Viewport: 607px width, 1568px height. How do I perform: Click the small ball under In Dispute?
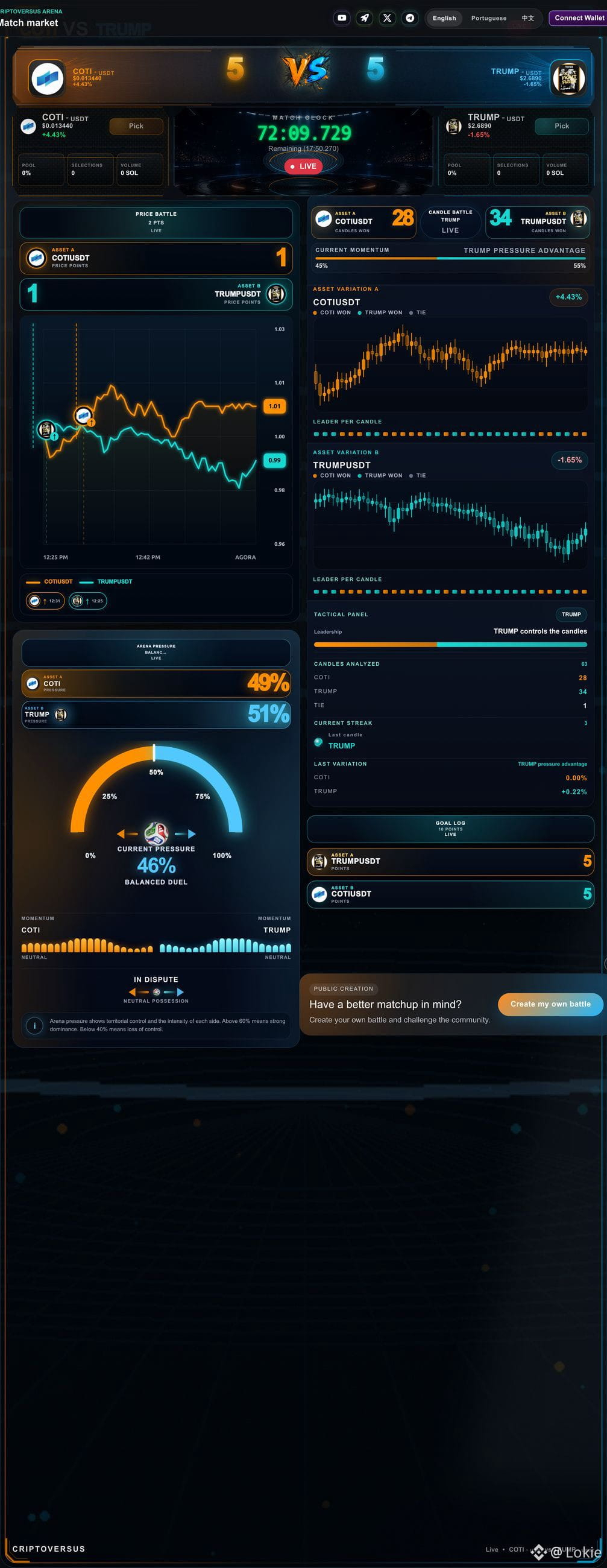pyautogui.click(x=156, y=992)
